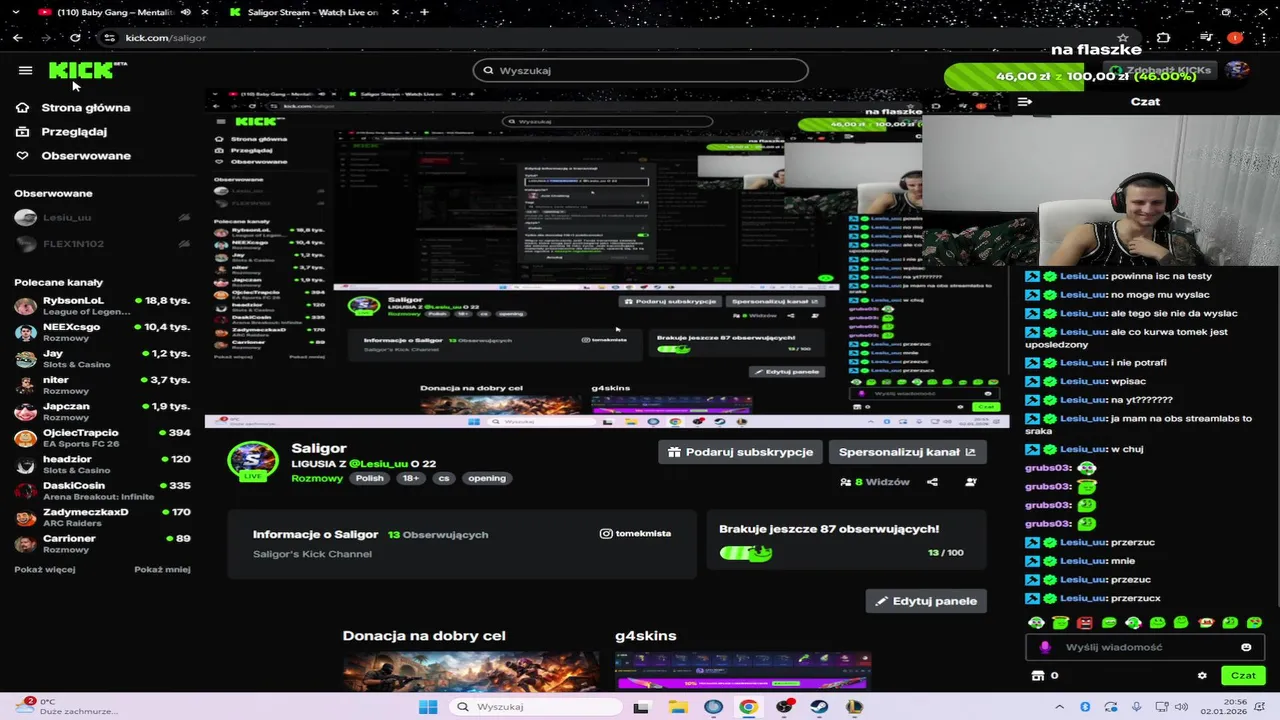Open Carrioner recommended channel
This screenshot has height=720, width=1280.
click(102, 544)
